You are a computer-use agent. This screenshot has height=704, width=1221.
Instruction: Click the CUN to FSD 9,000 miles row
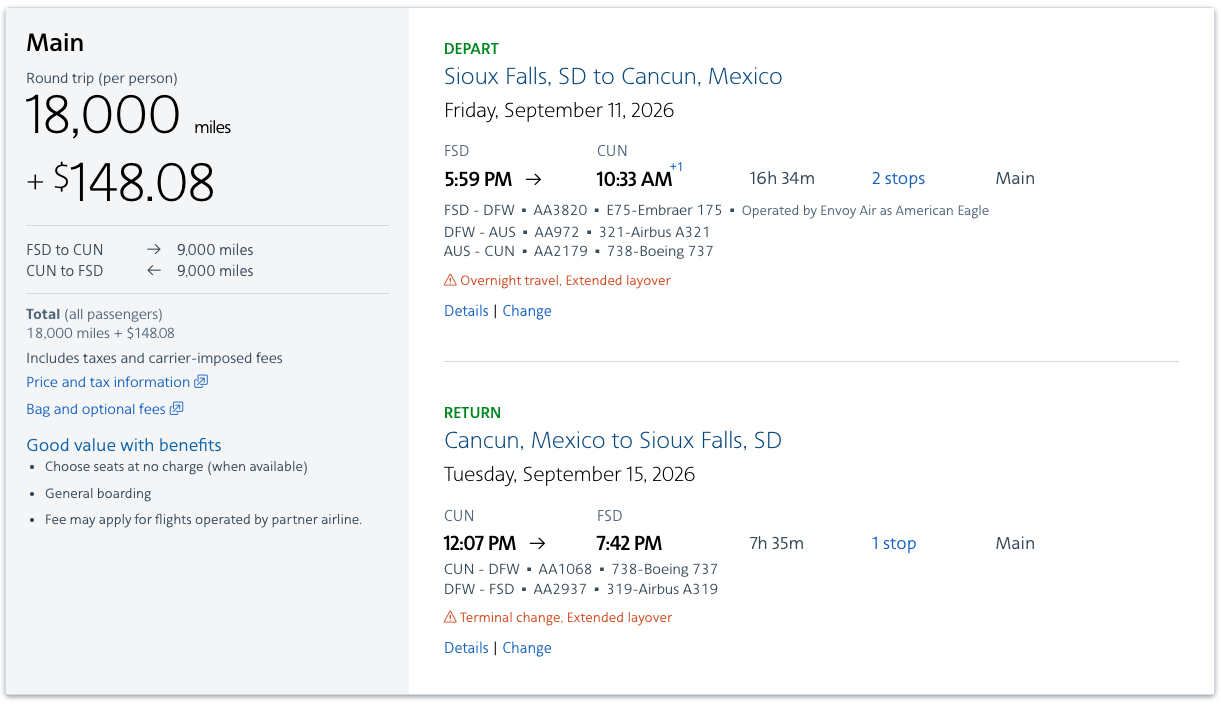pyautogui.click(x=140, y=271)
